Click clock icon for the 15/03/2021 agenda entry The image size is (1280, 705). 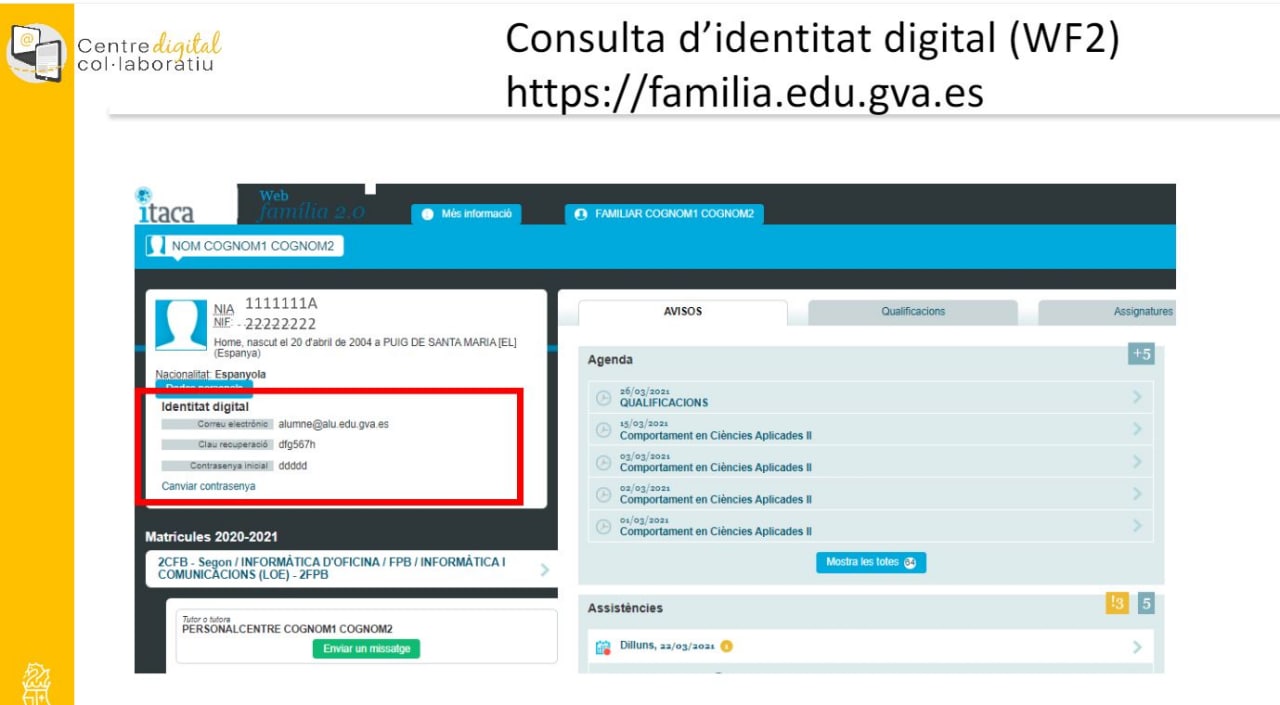[x=603, y=430]
